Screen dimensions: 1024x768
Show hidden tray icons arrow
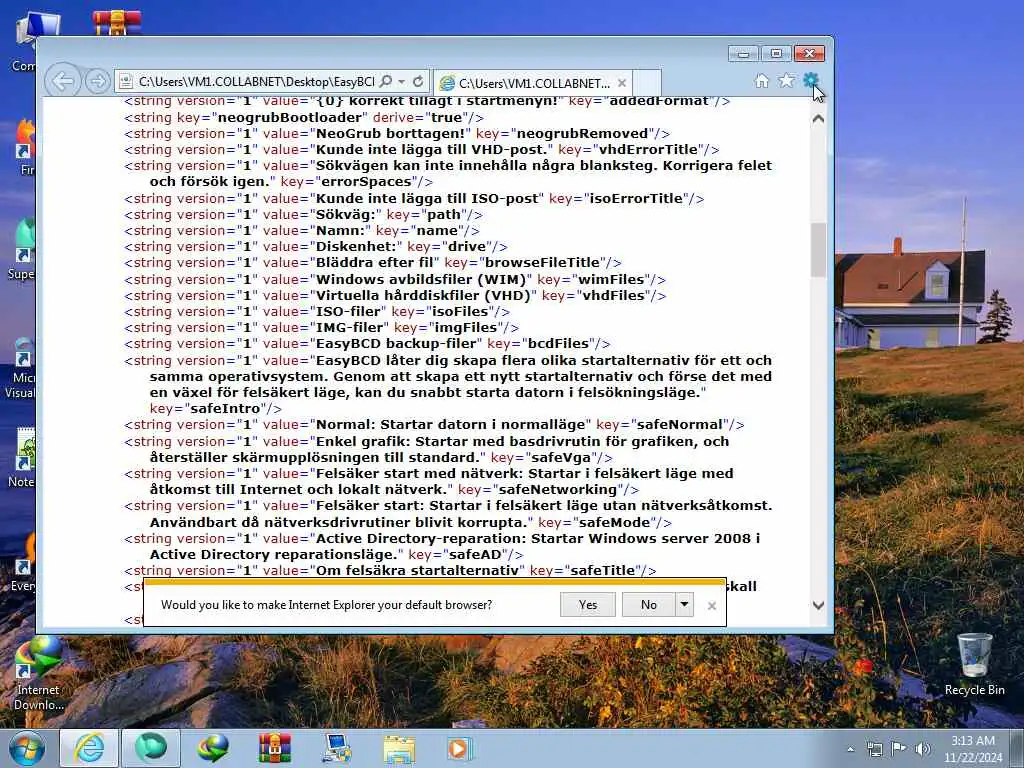coord(850,749)
